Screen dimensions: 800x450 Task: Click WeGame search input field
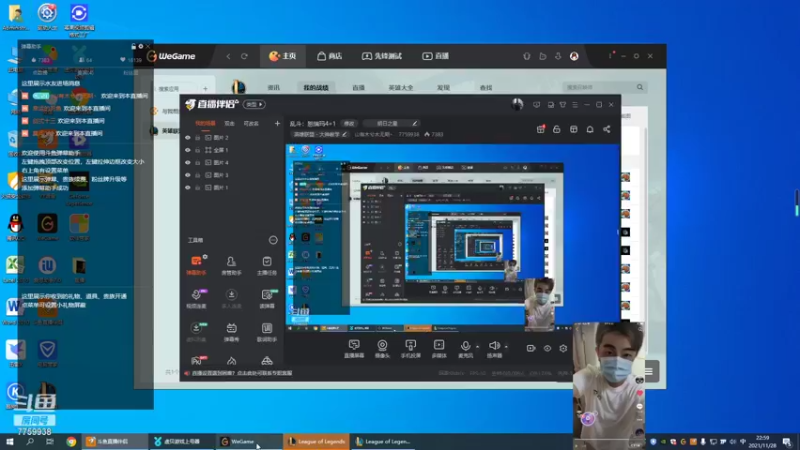coord(604,87)
